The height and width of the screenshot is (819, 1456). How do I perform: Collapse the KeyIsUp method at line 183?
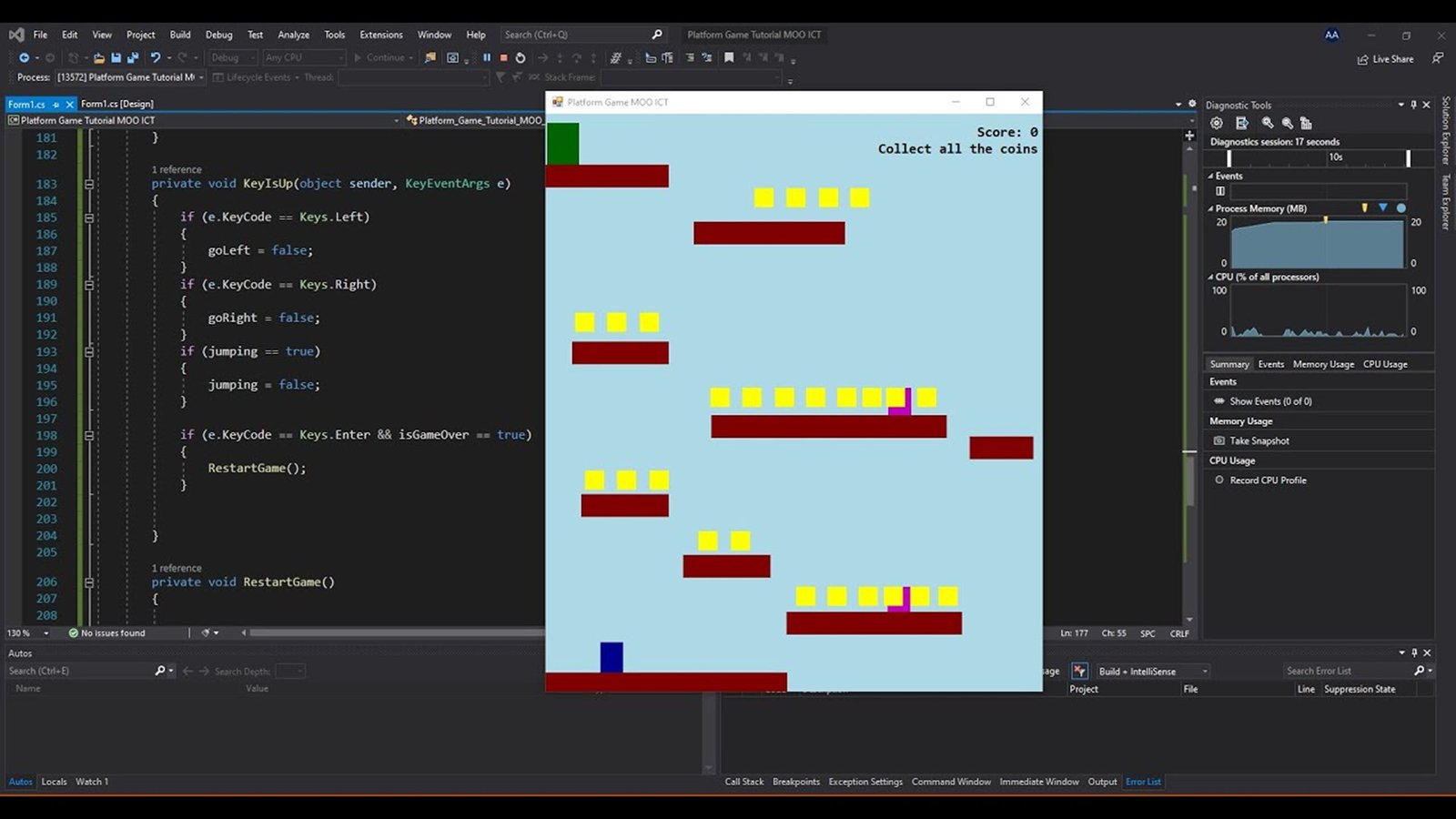click(89, 184)
